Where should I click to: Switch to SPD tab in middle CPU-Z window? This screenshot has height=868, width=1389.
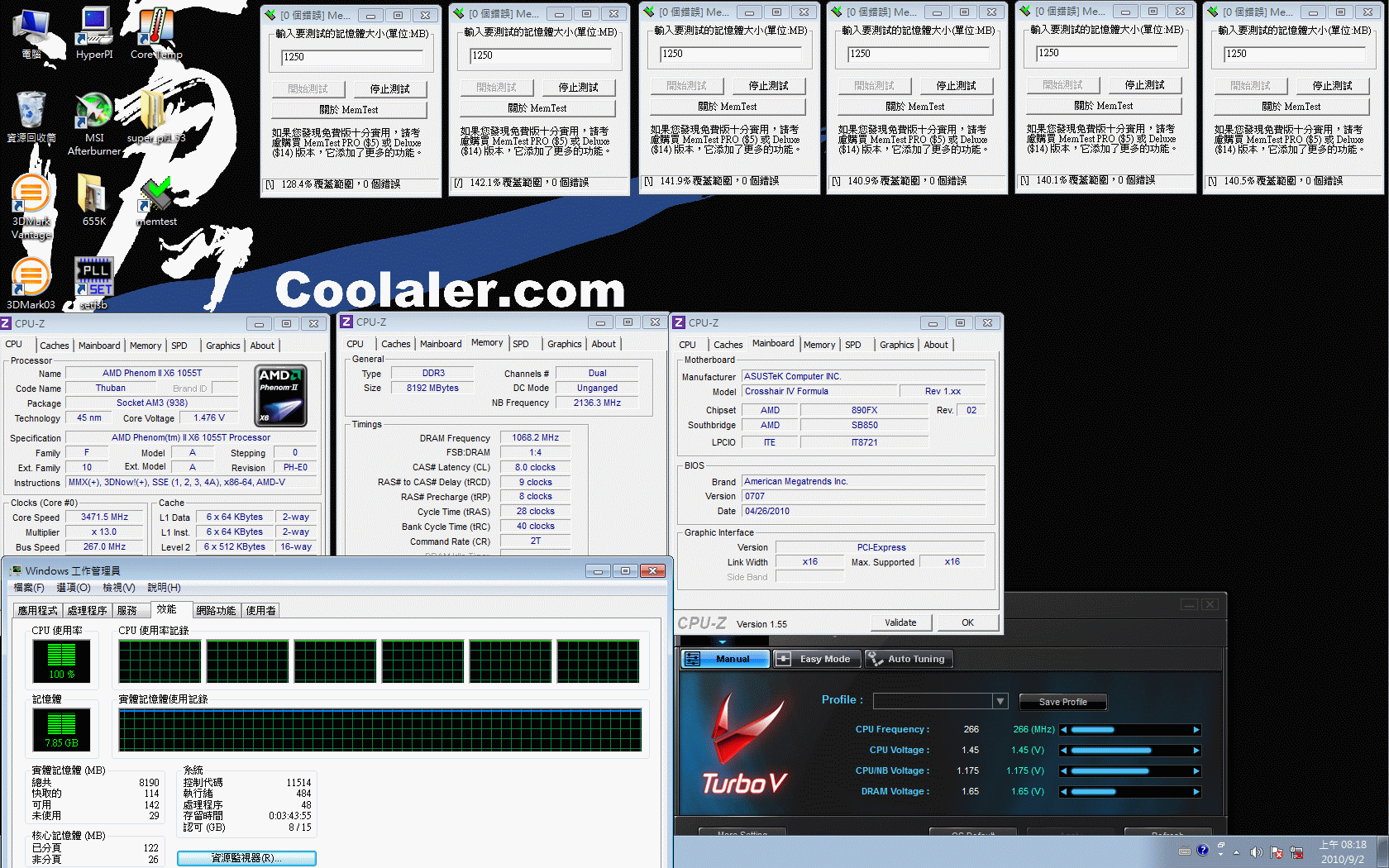tap(520, 344)
